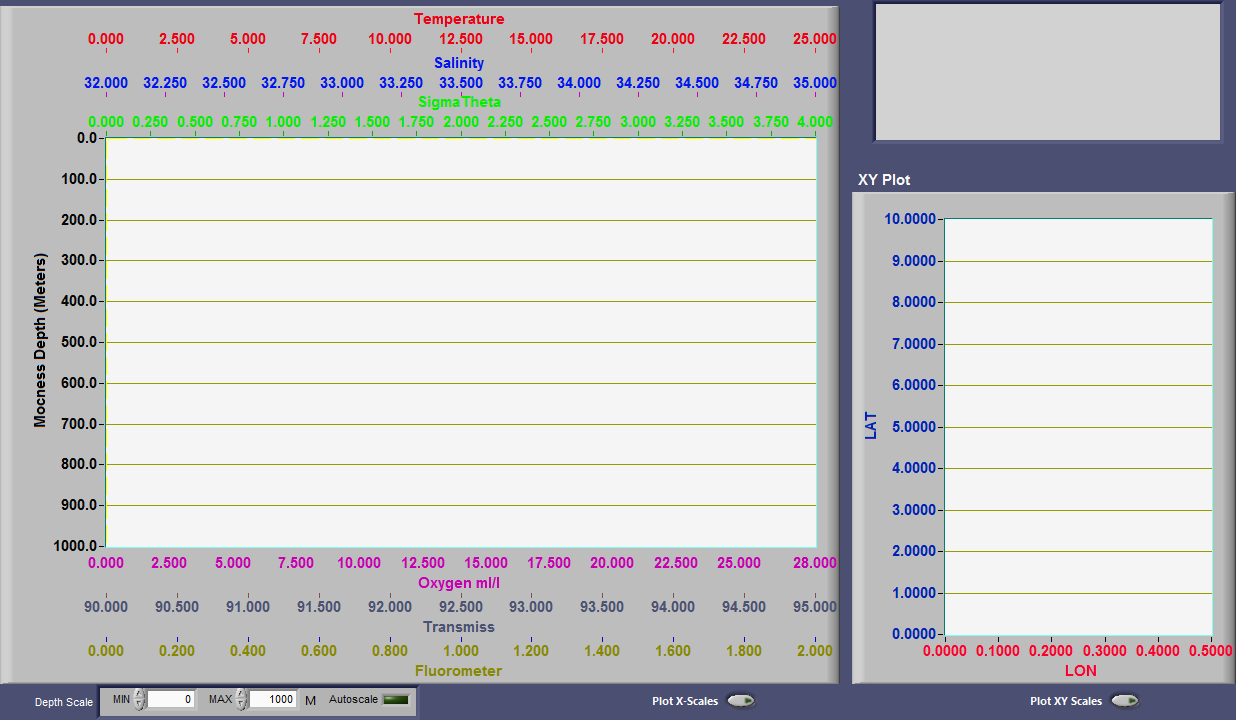Click the LON axis value 0.5000
This screenshot has height=720, width=1236.
click(x=1212, y=651)
